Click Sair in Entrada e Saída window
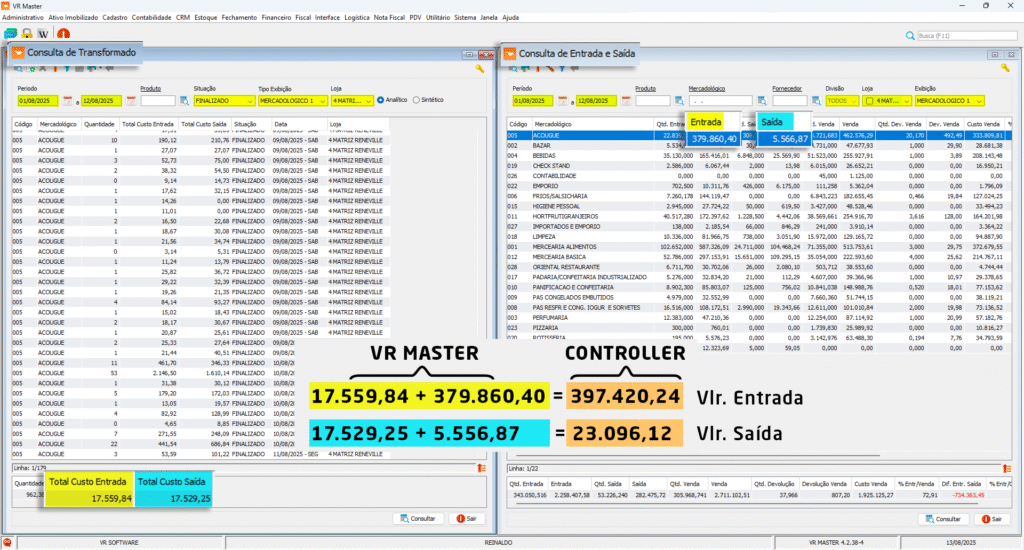Image resolution: width=1024 pixels, height=550 pixels. click(991, 519)
